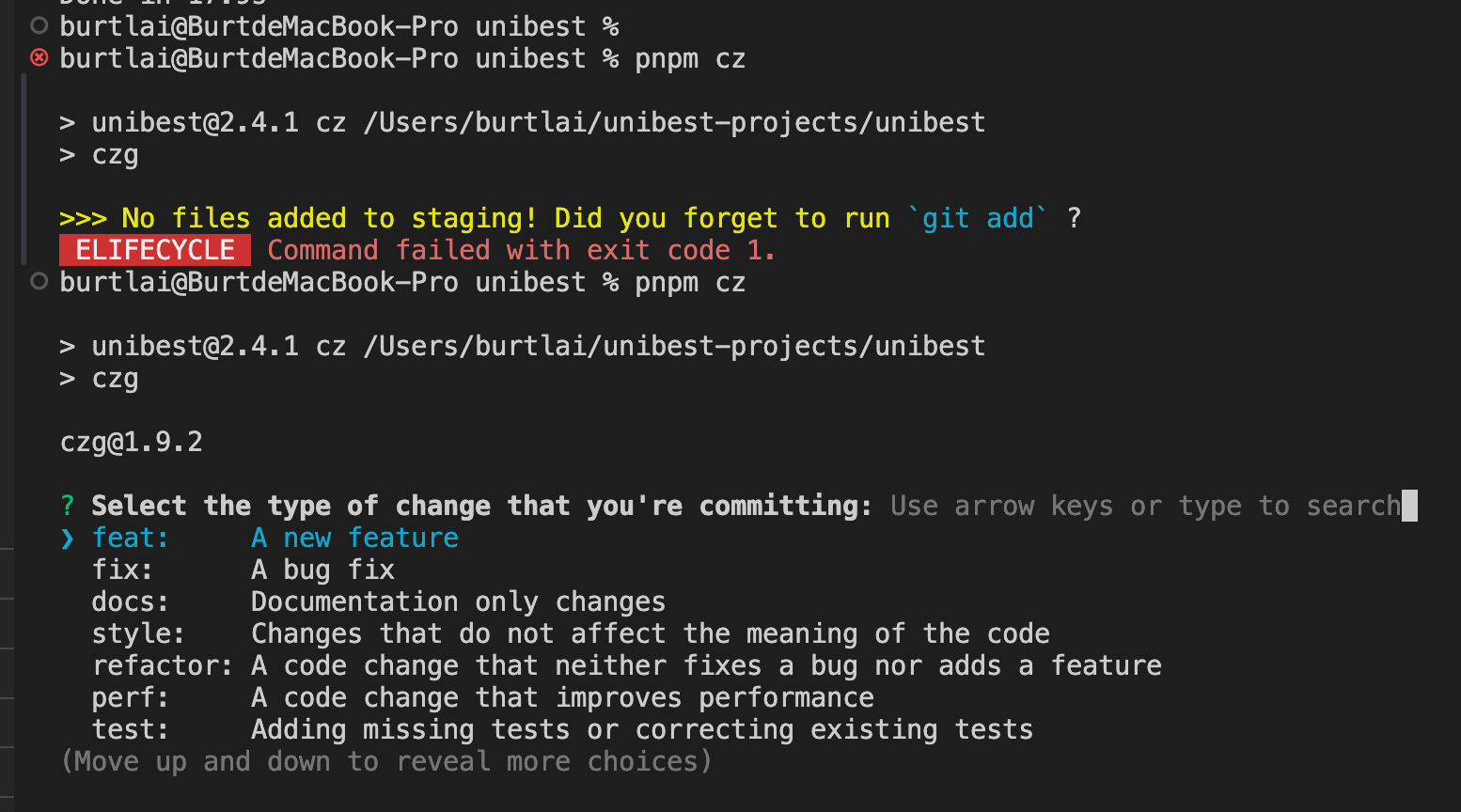Click the cyan `git add` command text
1461x812 pixels.
pos(978,218)
